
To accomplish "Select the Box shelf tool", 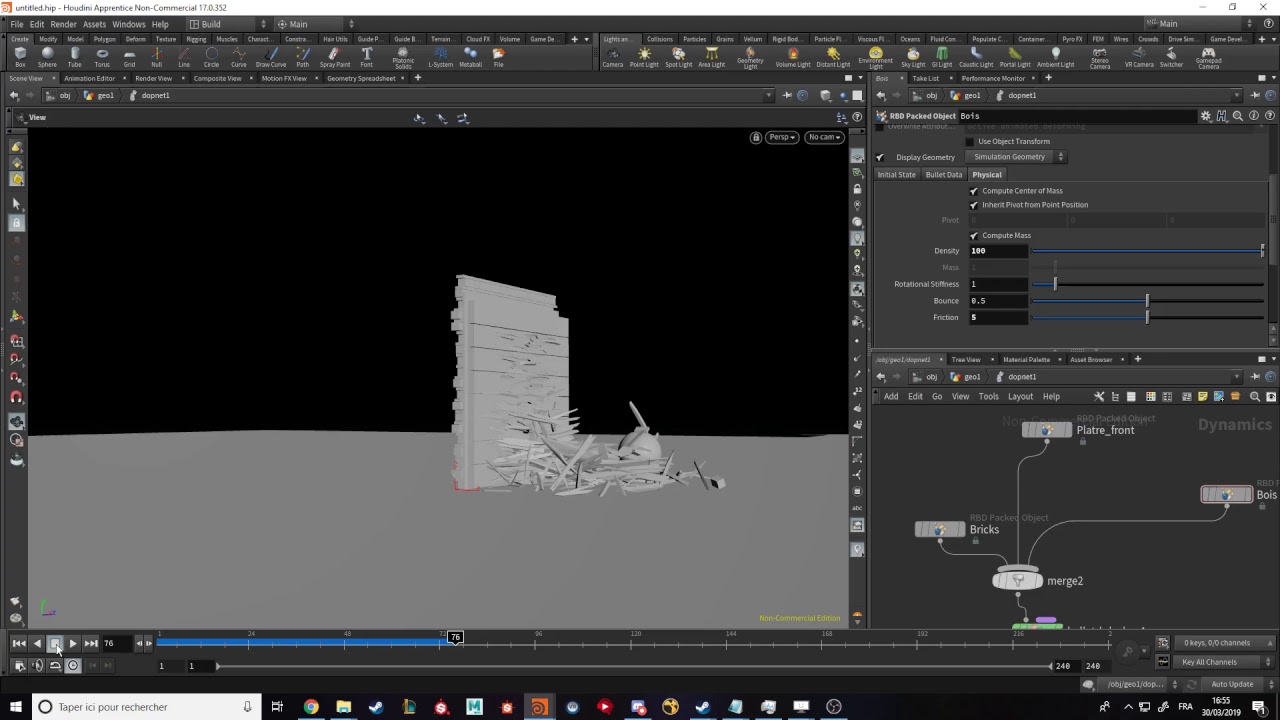I will [20, 57].
